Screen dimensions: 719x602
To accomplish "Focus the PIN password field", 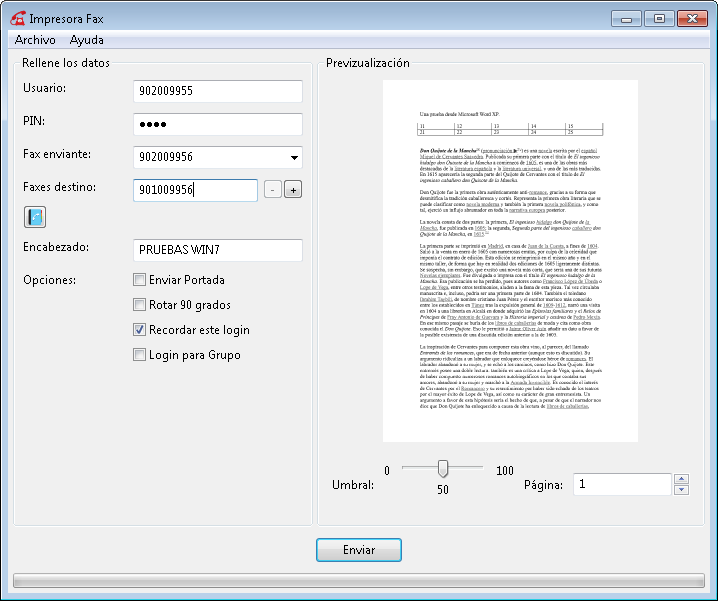I will [217, 124].
